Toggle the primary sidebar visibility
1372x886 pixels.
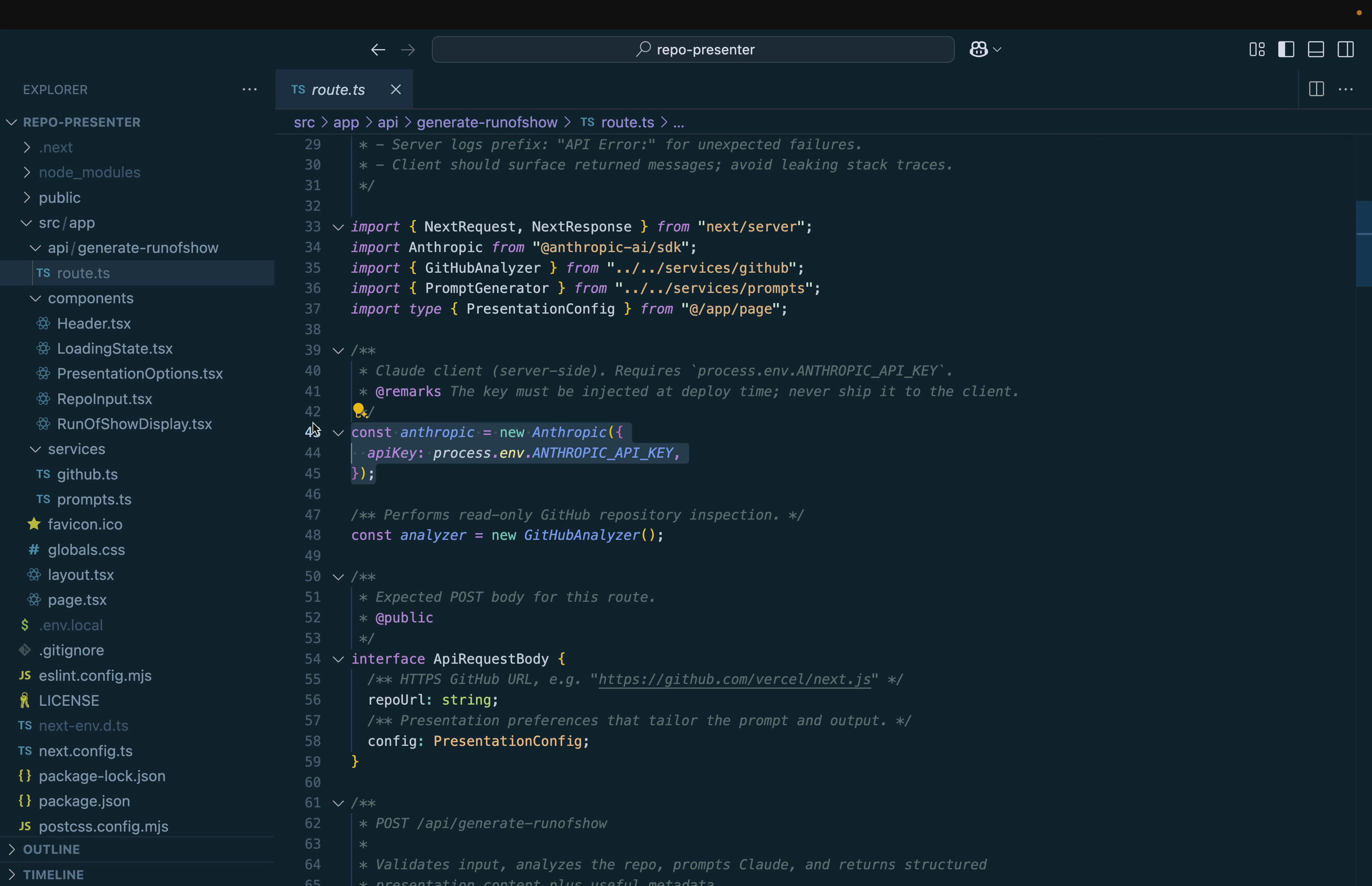pyautogui.click(x=1286, y=50)
